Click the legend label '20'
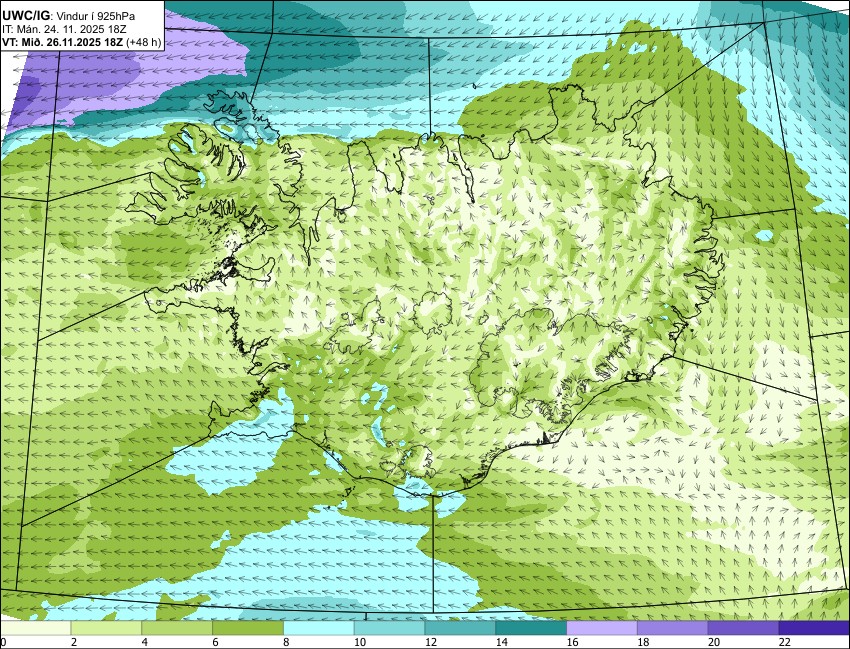The width and height of the screenshot is (850, 649). [x=714, y=642]
